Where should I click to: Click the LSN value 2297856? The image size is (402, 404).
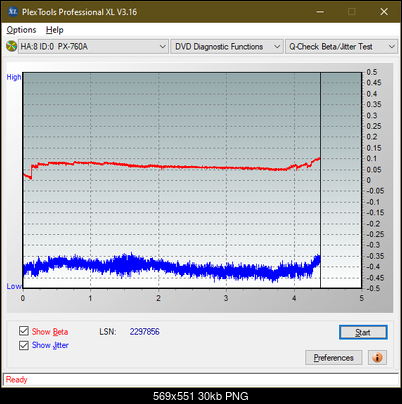tap(145, 332)
